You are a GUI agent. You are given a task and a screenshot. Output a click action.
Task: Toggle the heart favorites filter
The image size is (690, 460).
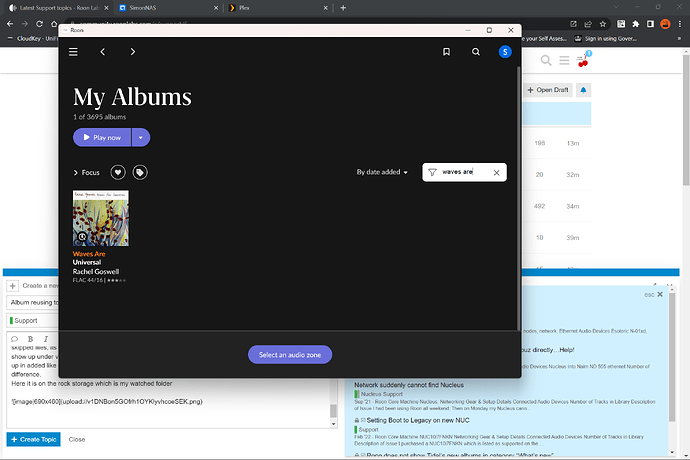click(117, 172)
